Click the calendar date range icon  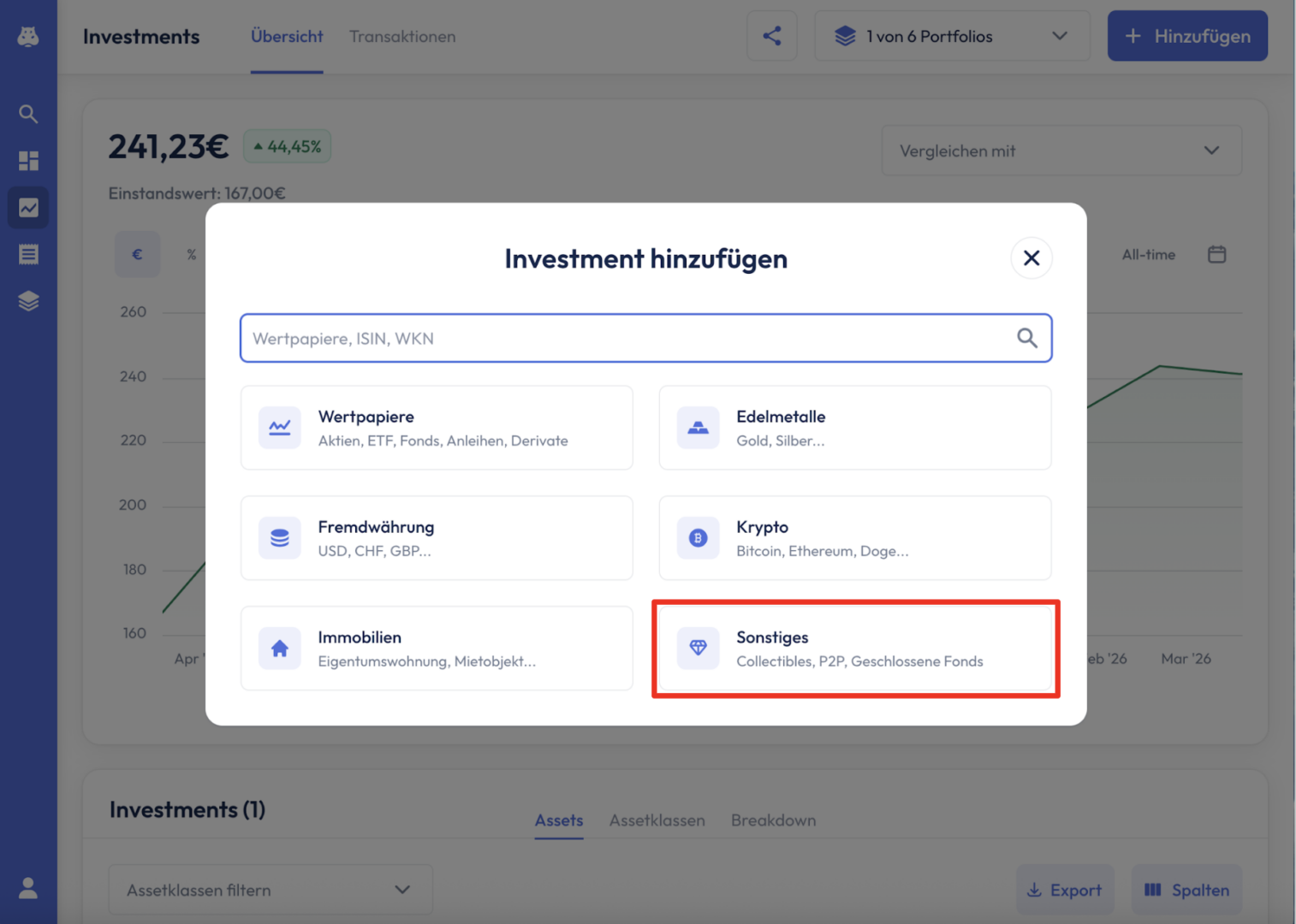pyautogui.click(x=1216, y=254)
